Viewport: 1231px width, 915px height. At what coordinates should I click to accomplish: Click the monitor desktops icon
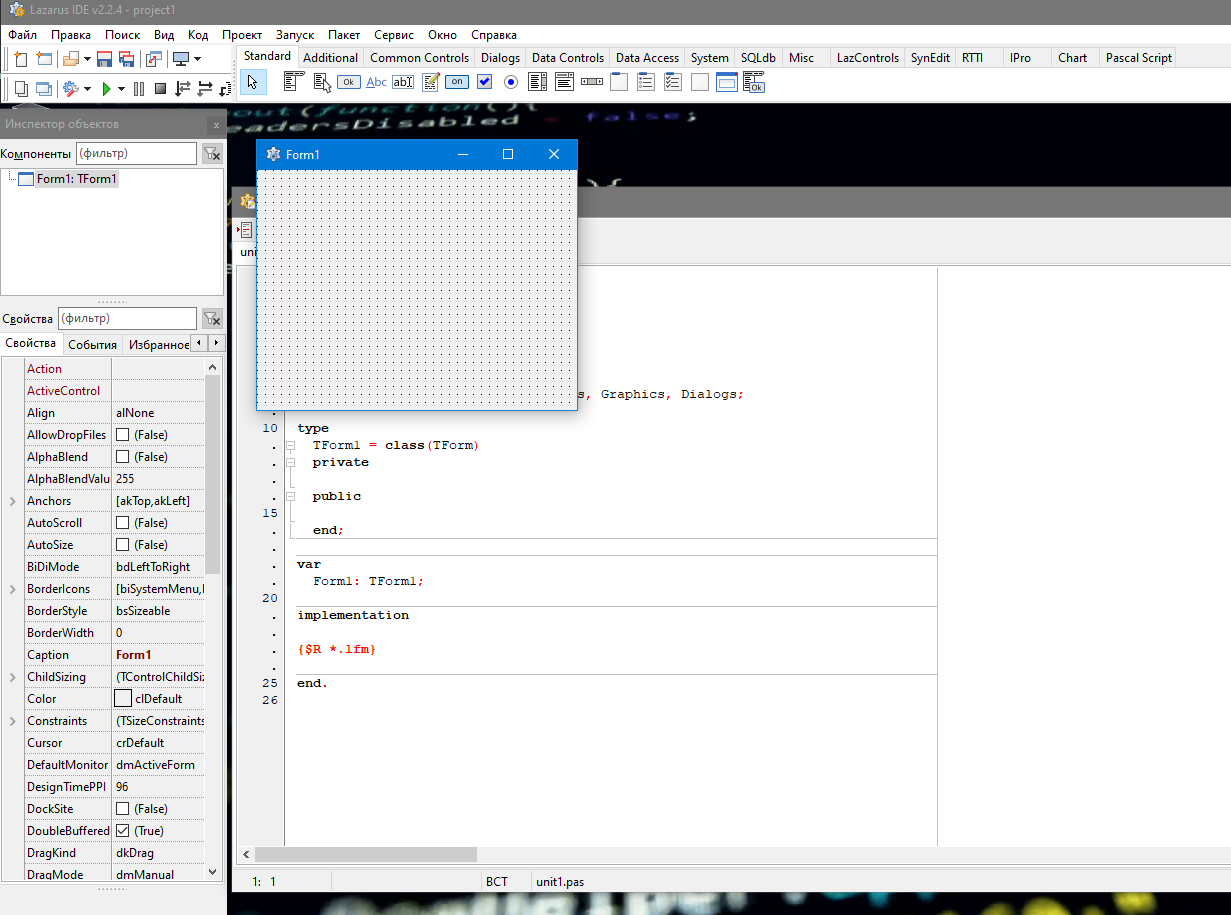click(181, 59)
